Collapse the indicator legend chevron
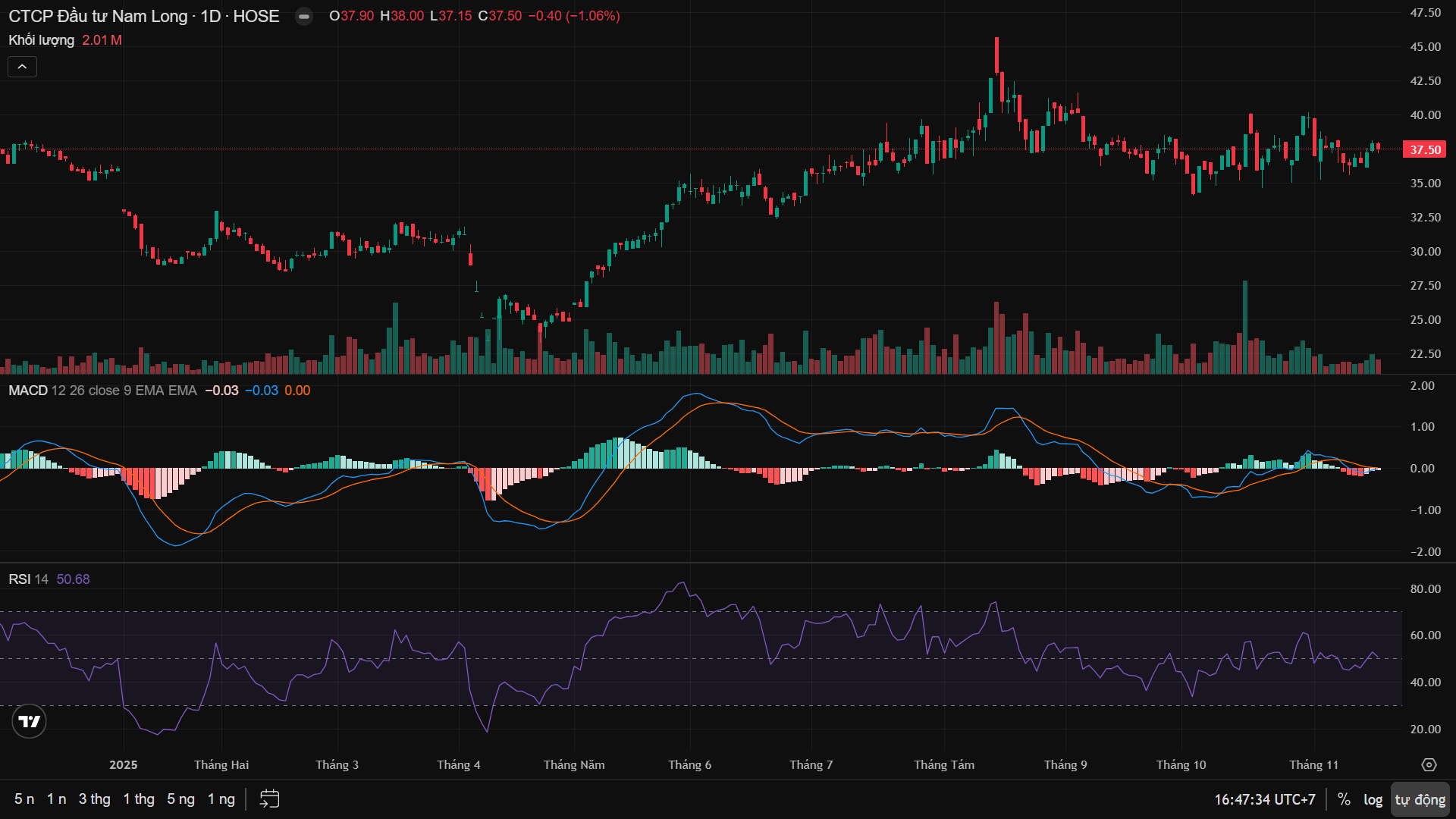1456x819 pixels. pos(22,67)
